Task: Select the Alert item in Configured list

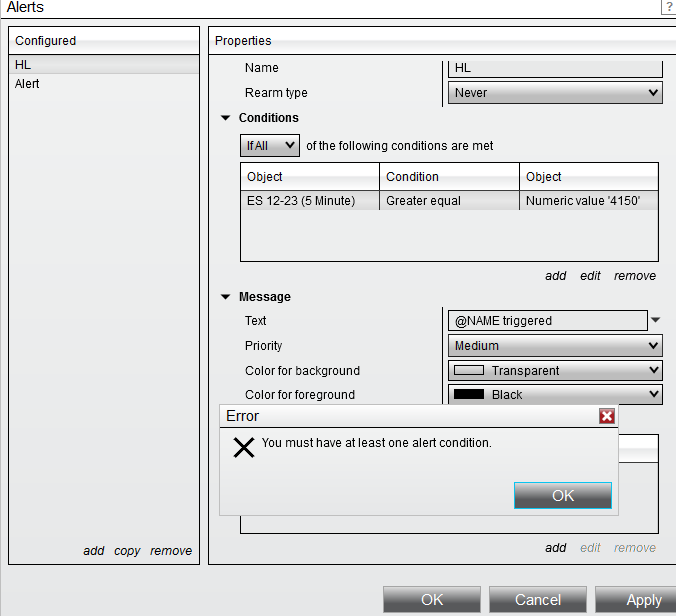Action: pos(103,84)
